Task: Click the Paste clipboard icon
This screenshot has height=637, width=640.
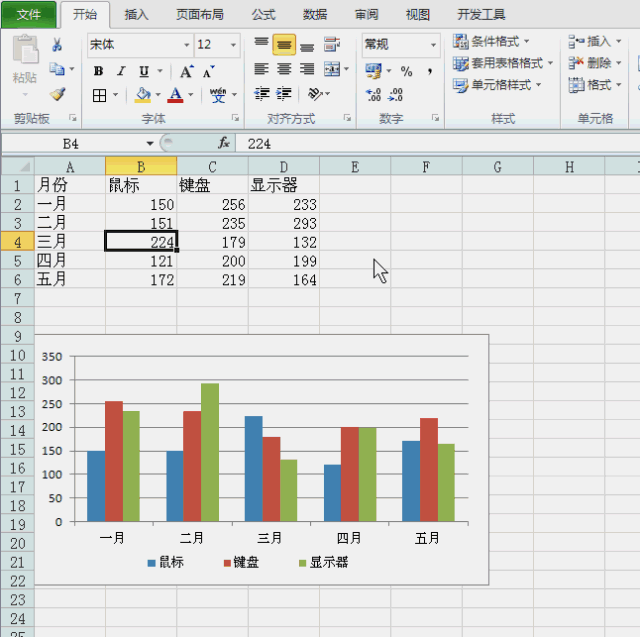Action: 25,49
